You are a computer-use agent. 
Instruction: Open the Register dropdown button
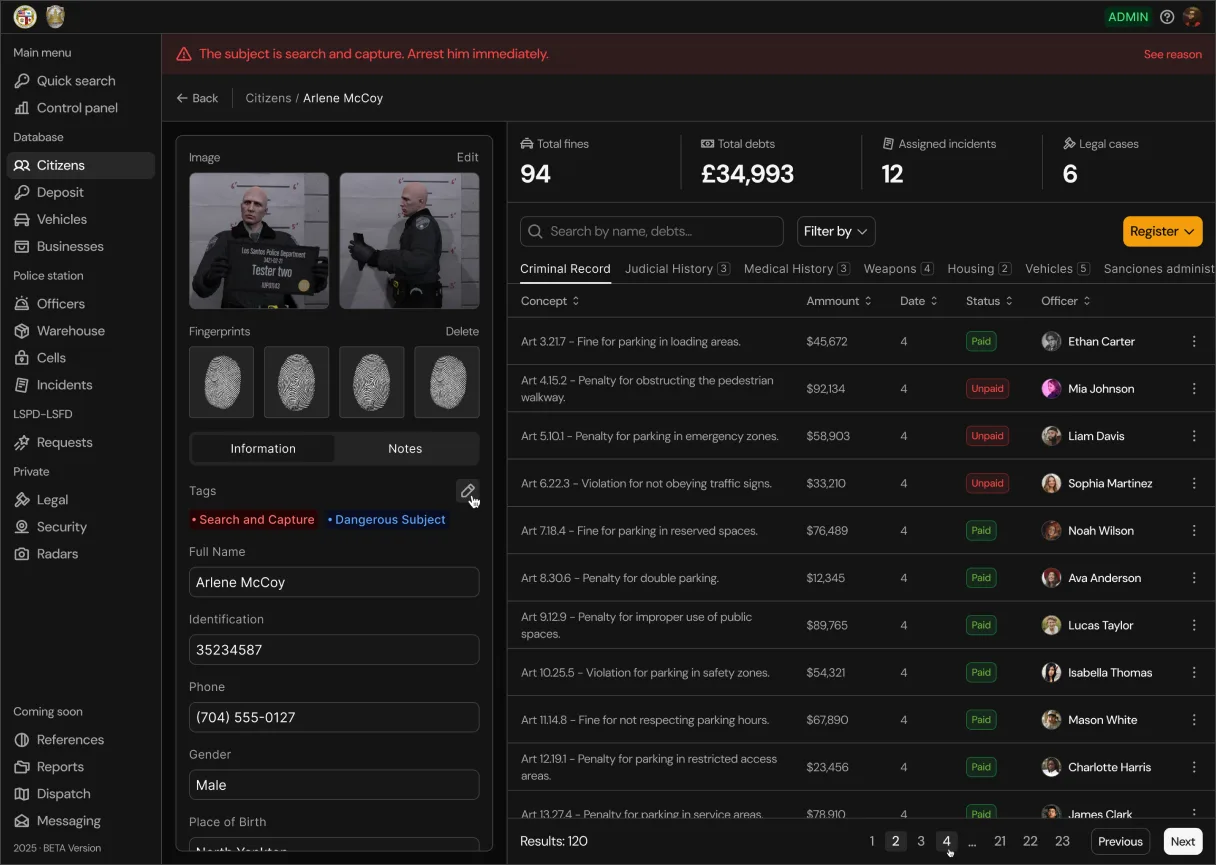(1163, 231)
